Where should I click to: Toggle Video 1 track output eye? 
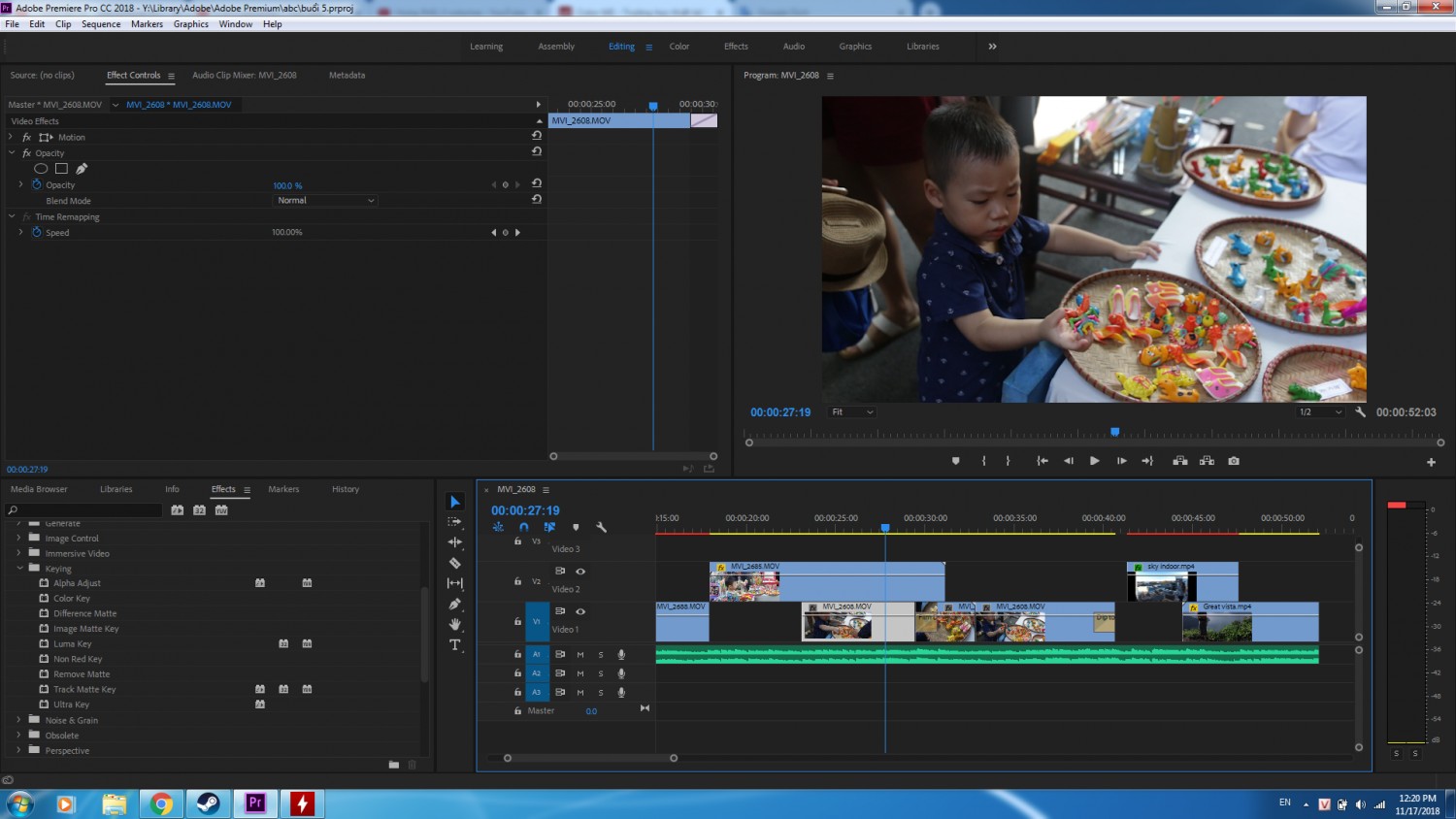[x=580, y=611]
